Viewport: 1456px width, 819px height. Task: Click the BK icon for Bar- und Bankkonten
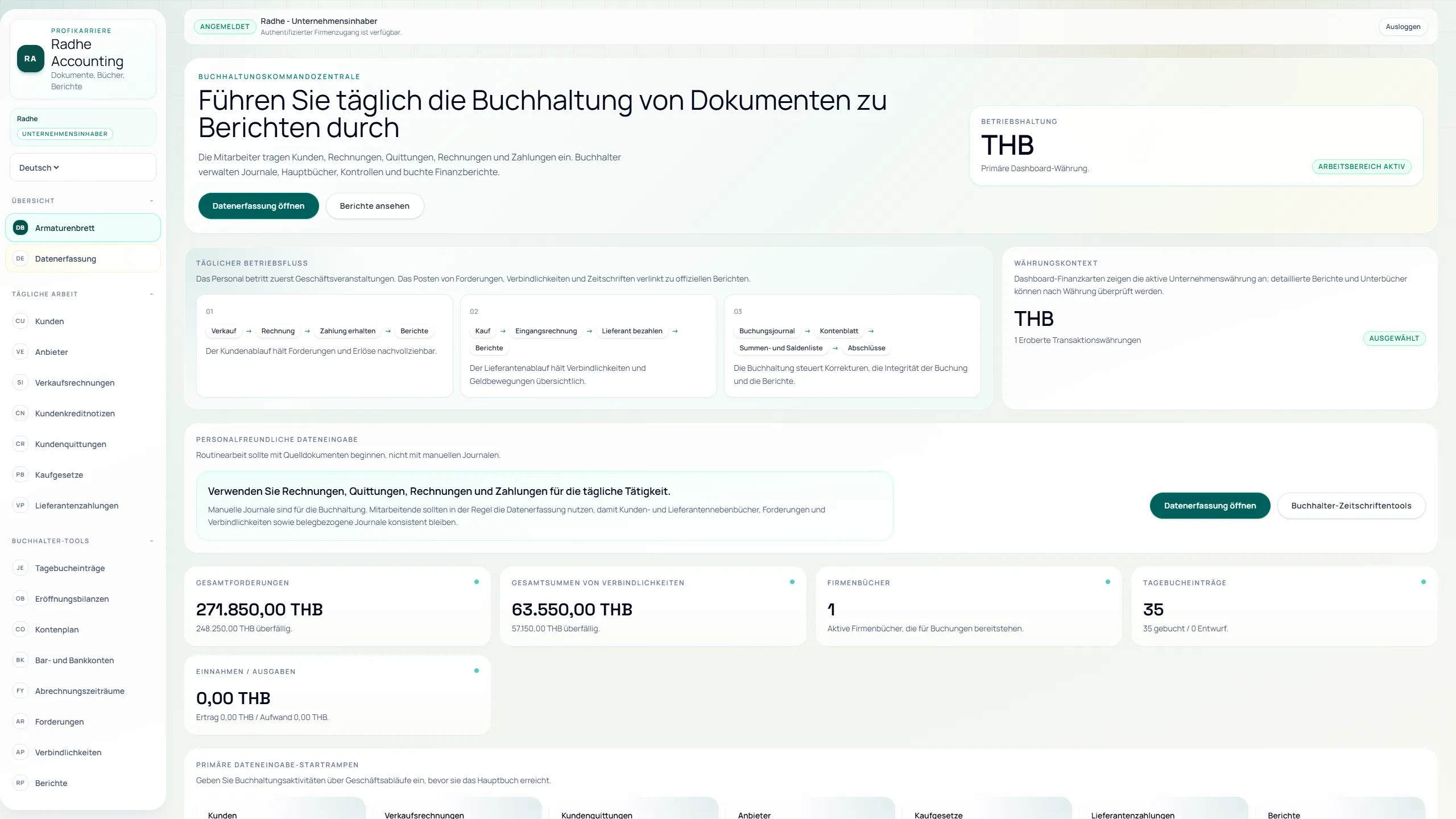20,660
